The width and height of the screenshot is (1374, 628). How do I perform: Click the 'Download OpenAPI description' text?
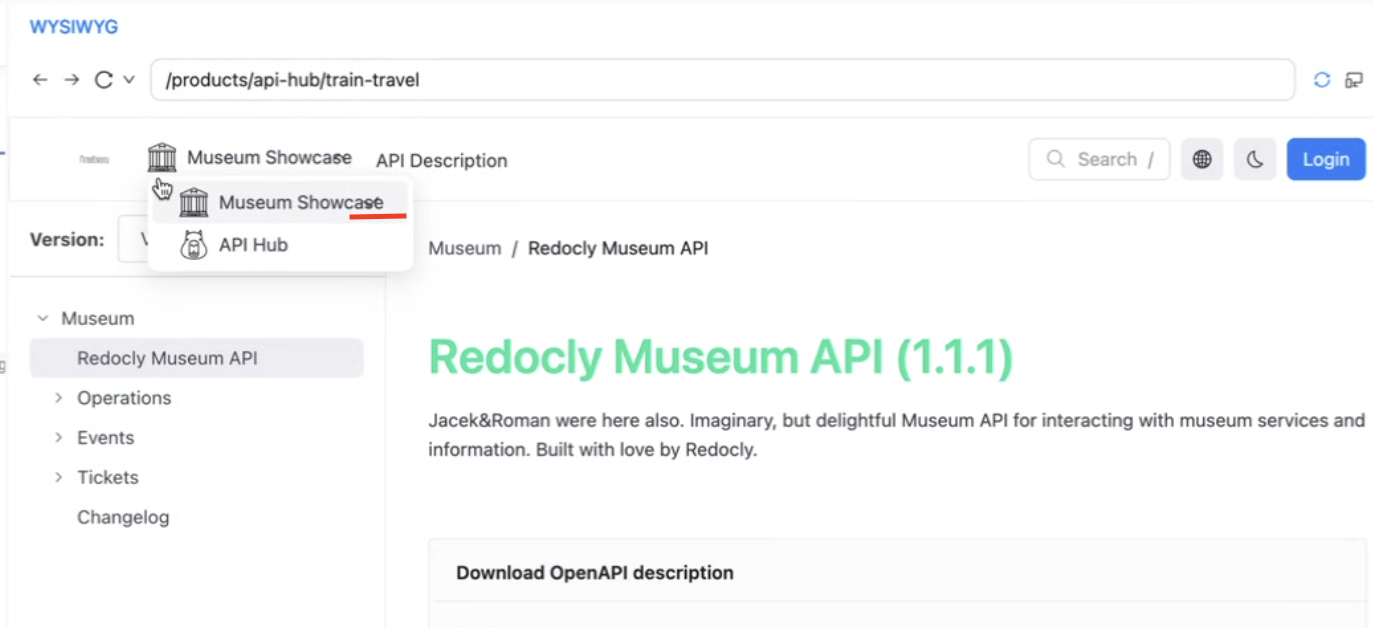[x=595, y=573]
